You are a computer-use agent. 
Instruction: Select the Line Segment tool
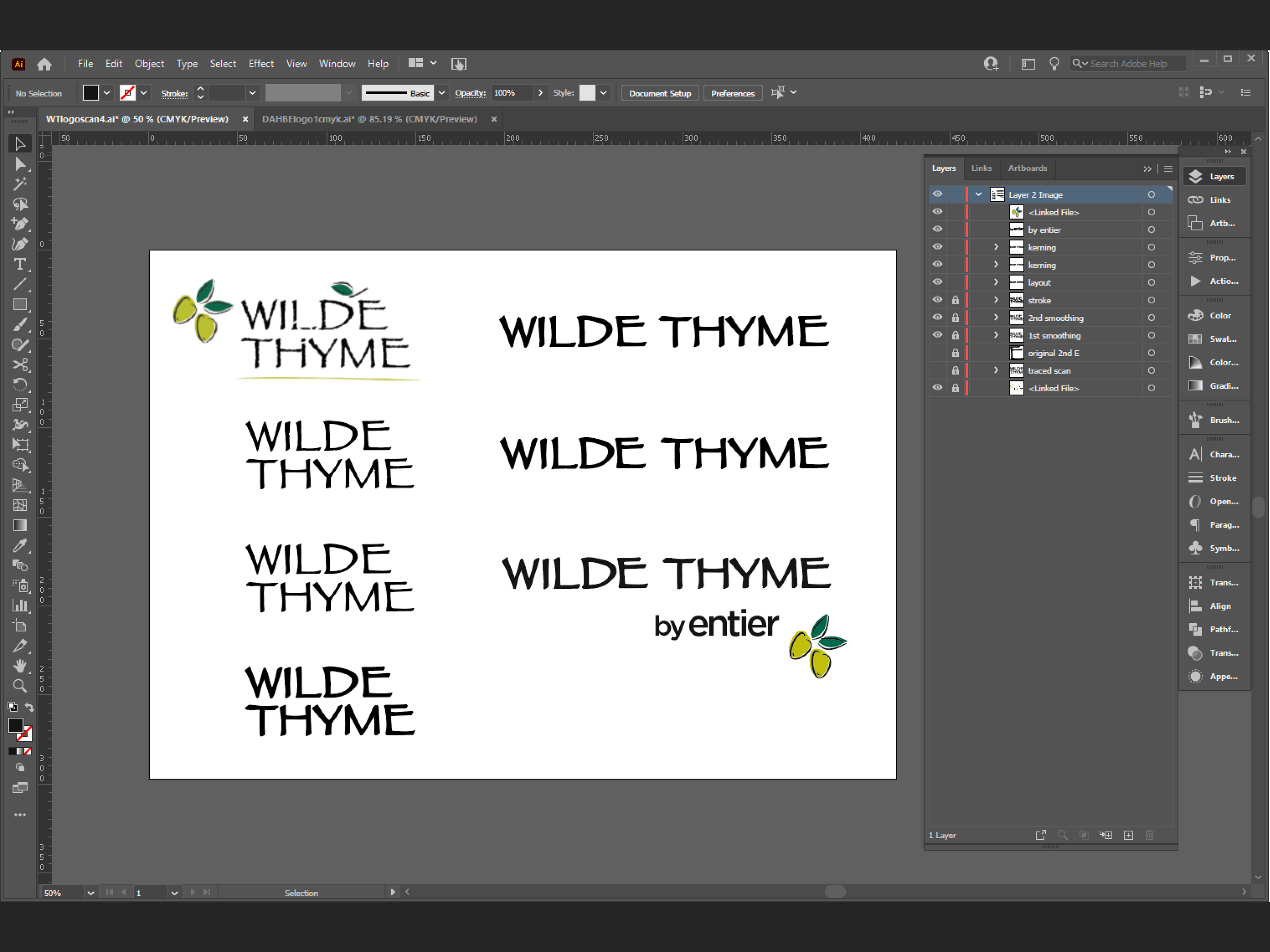pos(20,285)
